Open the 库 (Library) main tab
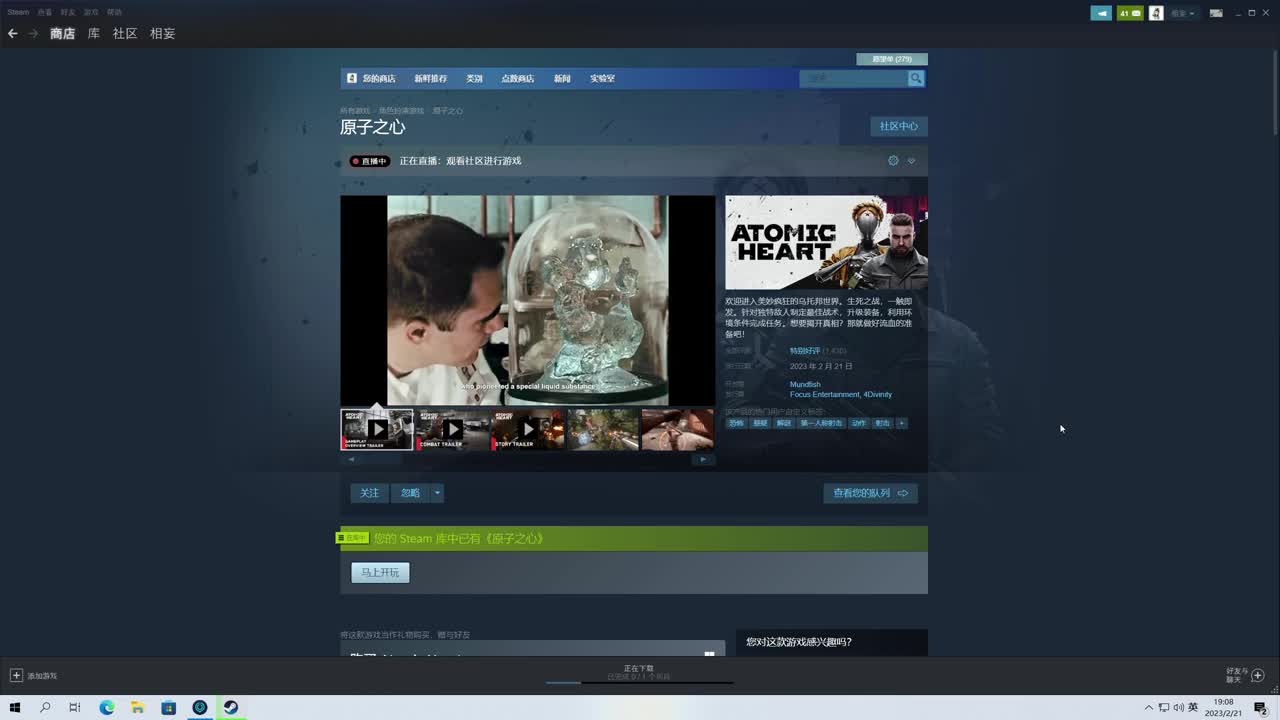The image size is (1280, 720). pyautogui.click(x=94, y=33)
